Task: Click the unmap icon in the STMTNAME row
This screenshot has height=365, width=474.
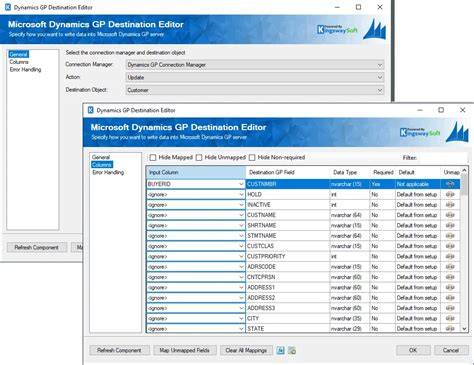Action: [450, 236]
